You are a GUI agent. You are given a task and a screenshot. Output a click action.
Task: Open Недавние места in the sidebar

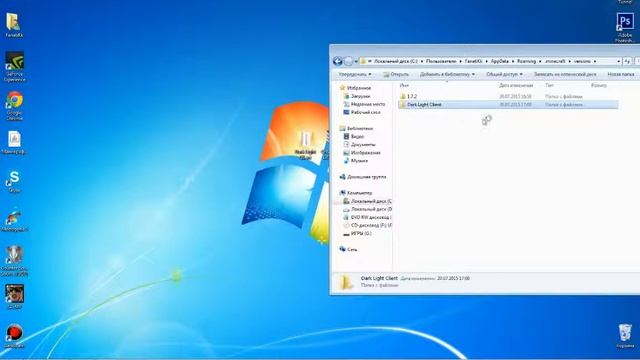[x=368, y=104]
